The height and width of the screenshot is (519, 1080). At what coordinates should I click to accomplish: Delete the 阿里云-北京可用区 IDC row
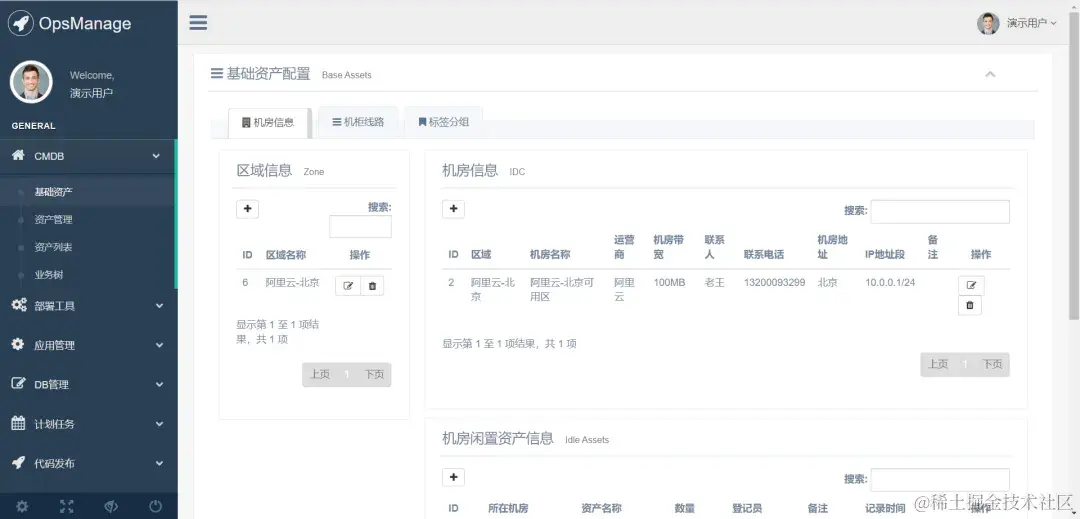(970, 305)
